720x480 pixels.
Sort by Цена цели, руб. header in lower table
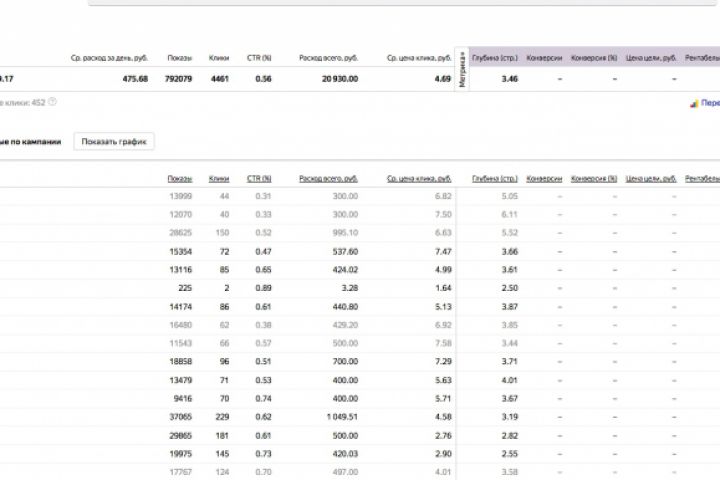651,179
